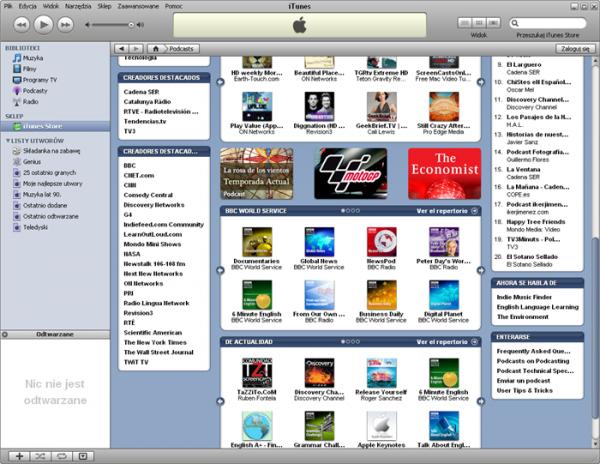600x464 pixels.
Task: Open Cadena SER creator link
Action: [141, 92]
